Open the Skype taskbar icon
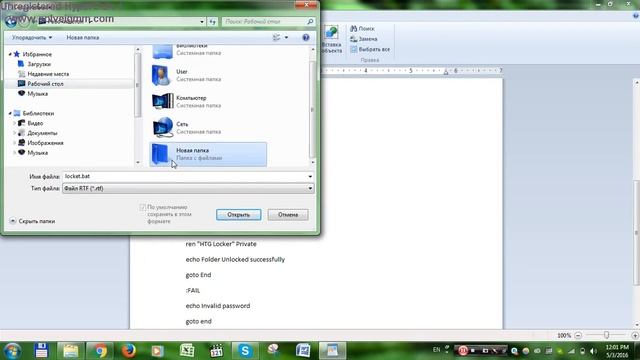640x360 pixels. (245, 351)
